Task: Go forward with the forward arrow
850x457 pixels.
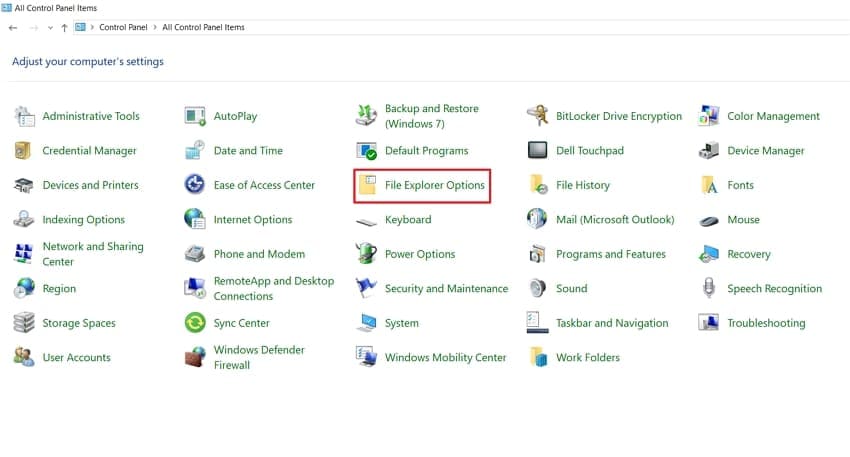Action: [x=34, y=27]
